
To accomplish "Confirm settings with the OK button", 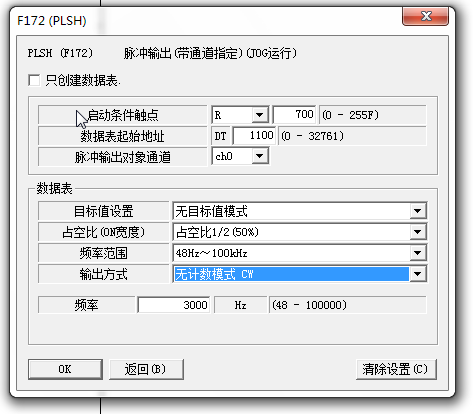I will coord(65,369).
